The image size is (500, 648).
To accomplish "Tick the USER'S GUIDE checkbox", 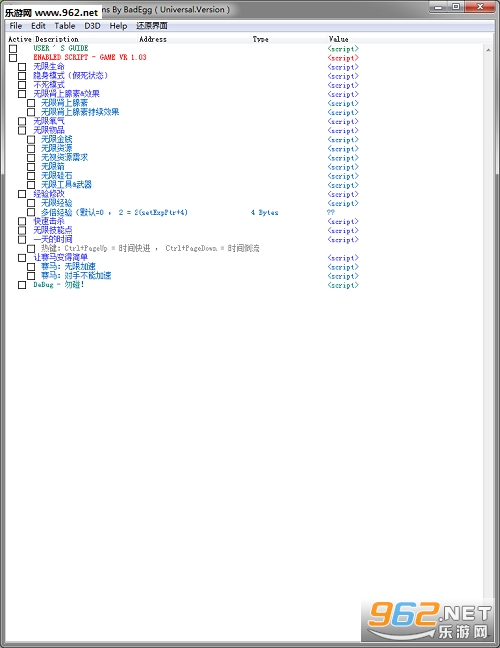I will pos(13,49).
